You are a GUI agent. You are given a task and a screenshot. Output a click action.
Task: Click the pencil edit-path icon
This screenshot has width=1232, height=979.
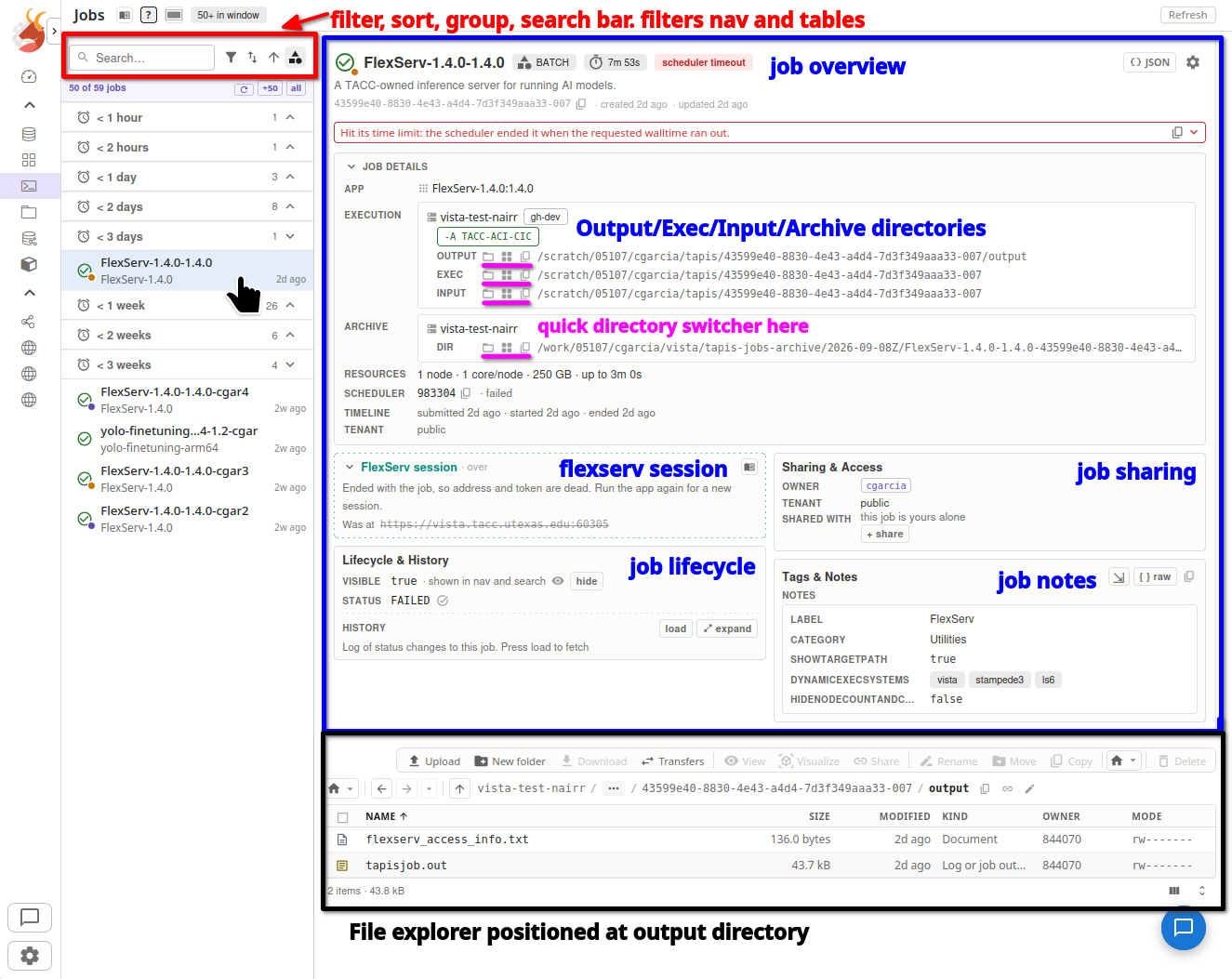1029,788
